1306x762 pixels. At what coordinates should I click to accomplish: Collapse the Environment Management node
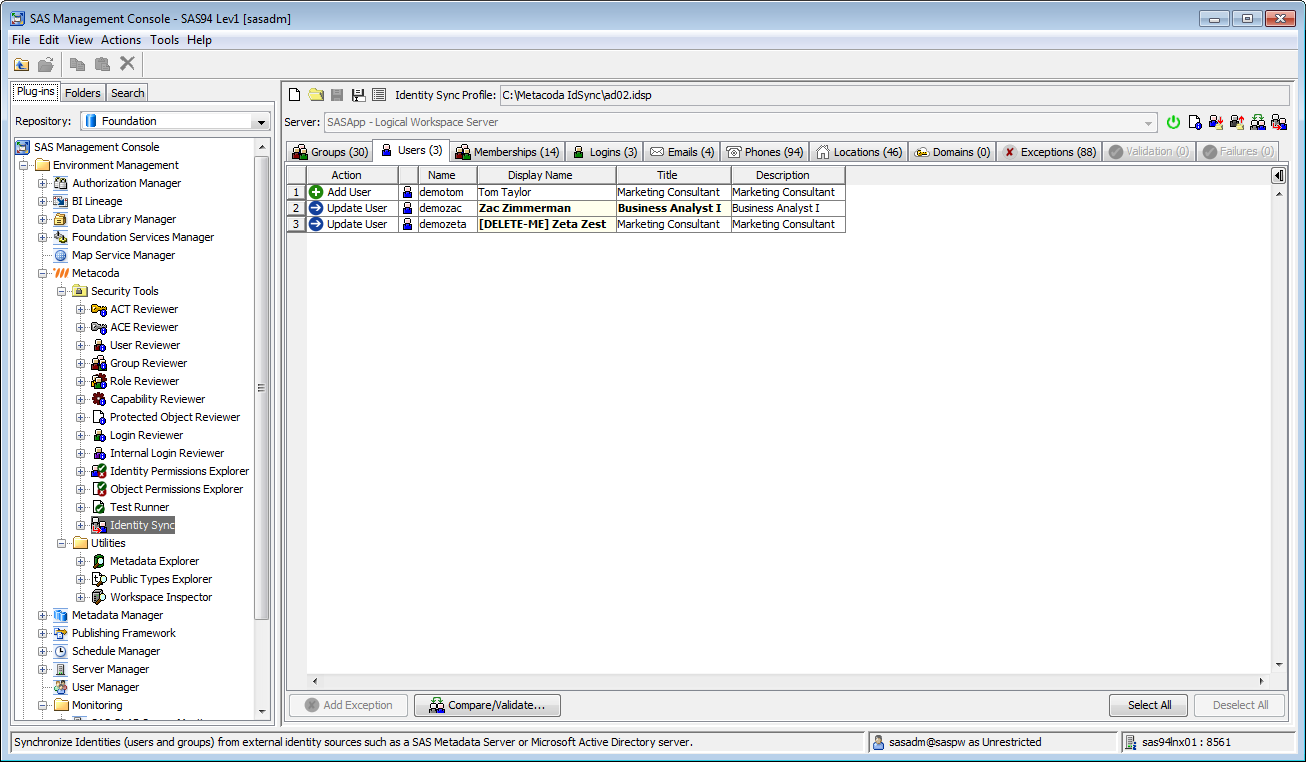(x=23, y=165)
